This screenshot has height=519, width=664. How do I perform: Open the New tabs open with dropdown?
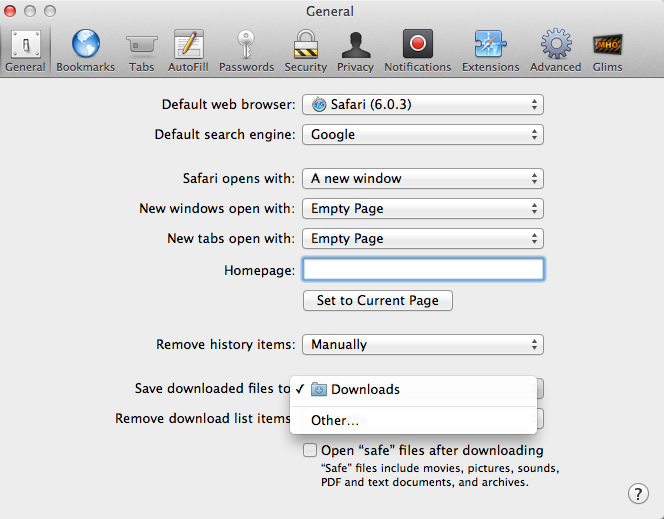point(423,239)
